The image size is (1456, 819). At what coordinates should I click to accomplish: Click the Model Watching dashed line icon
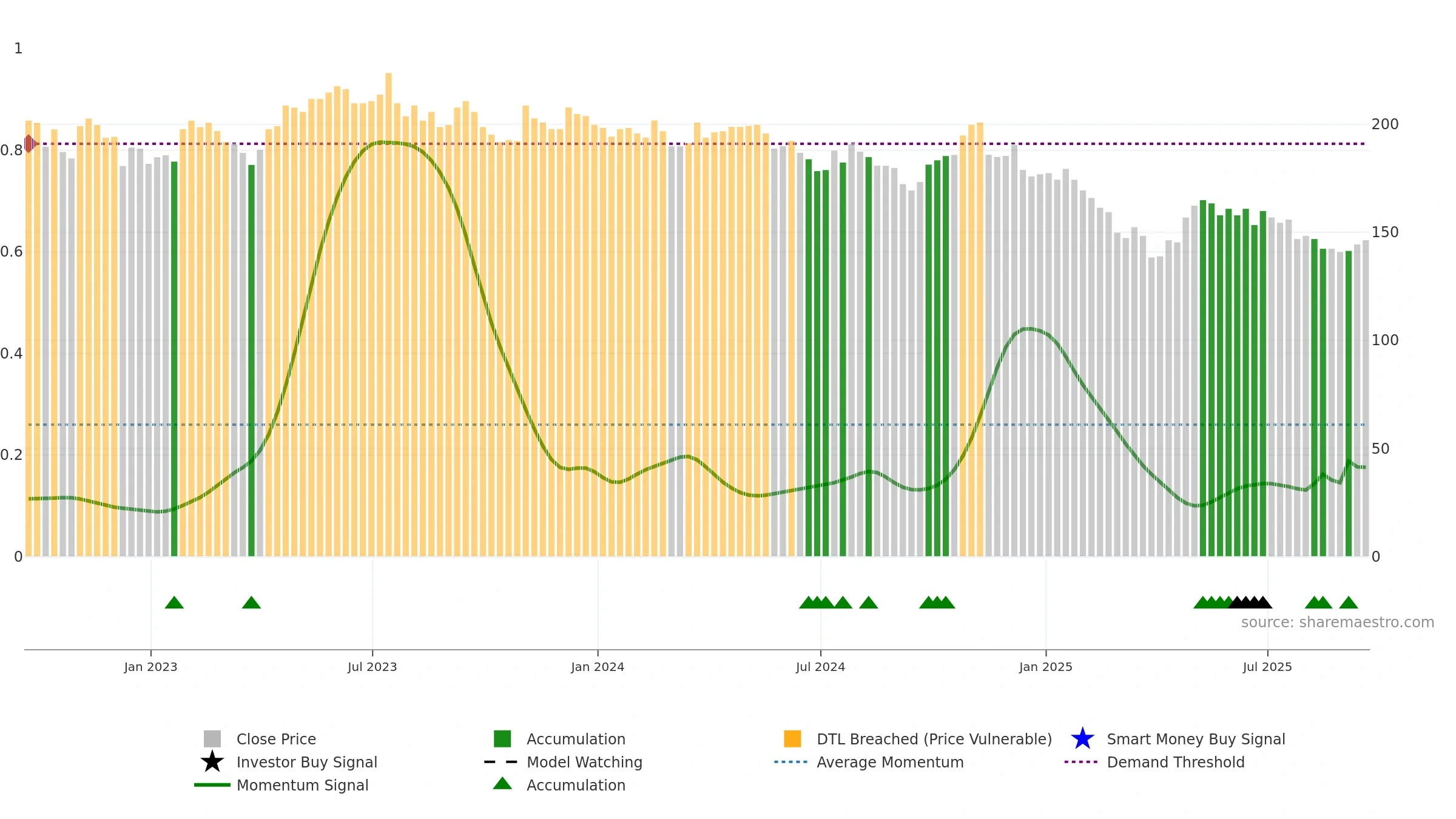click(x=501, y=762)
